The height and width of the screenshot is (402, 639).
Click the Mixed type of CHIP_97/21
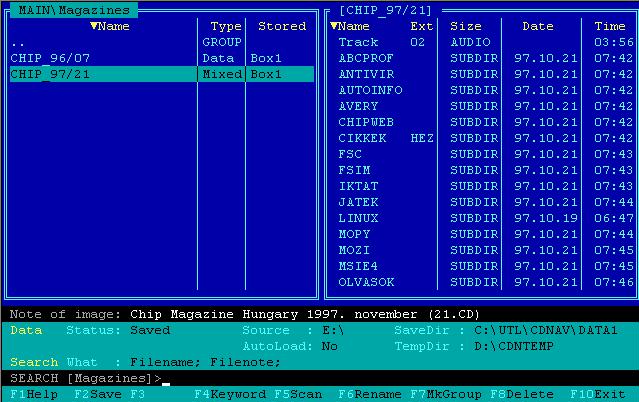point(222,74)
